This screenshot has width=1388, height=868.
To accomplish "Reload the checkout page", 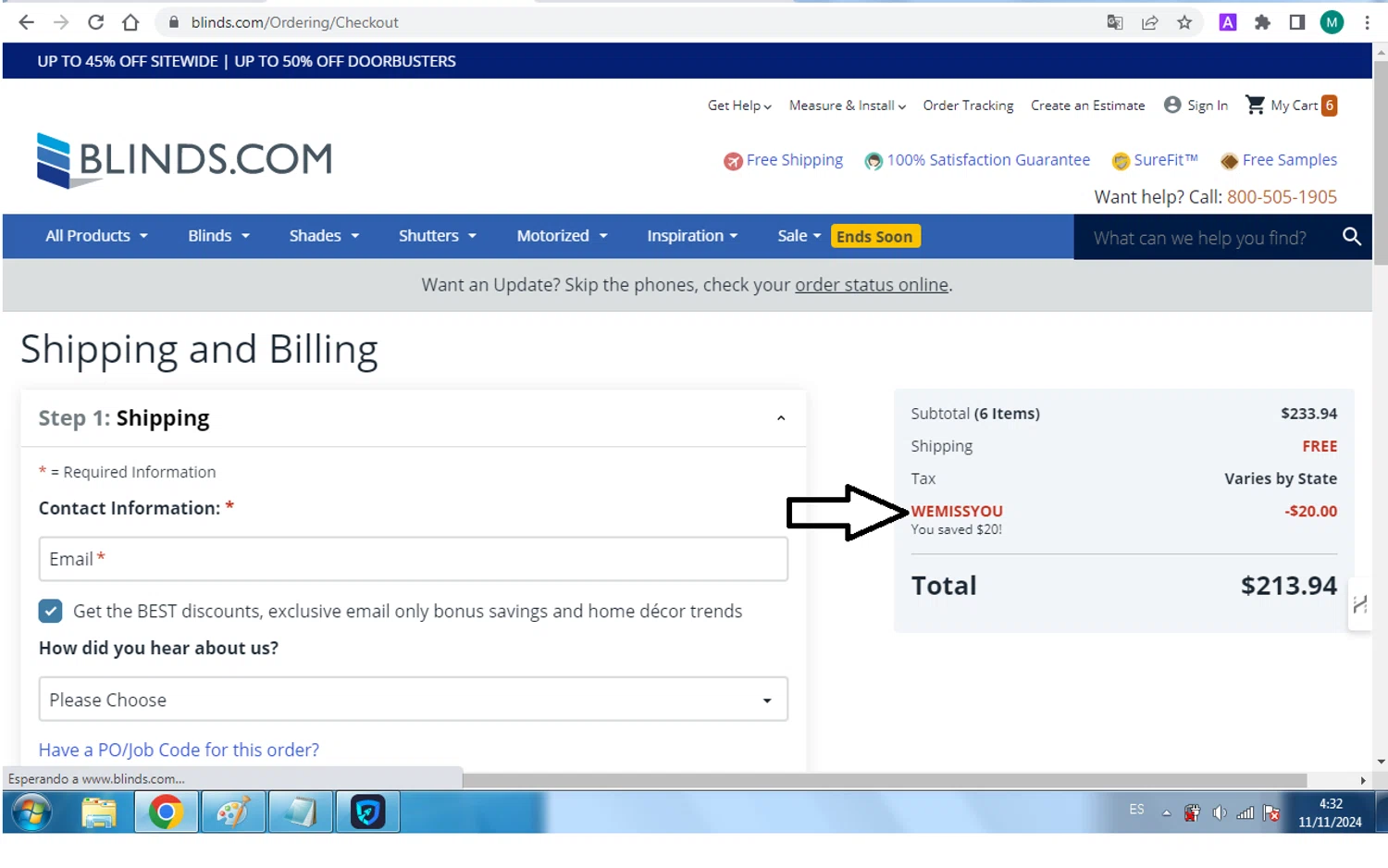I will click(95, 22).
